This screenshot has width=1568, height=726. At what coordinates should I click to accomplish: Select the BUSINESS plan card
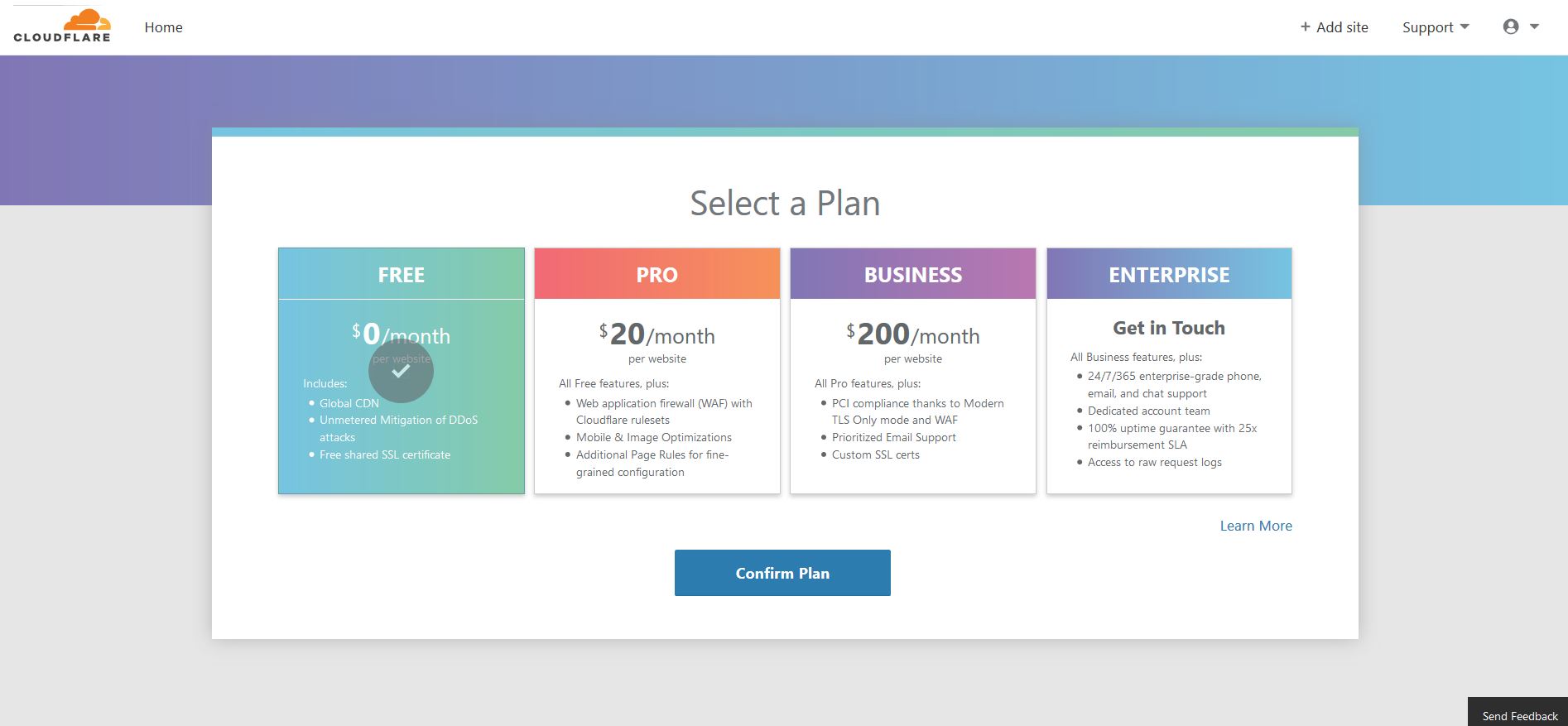pos(913,371)
